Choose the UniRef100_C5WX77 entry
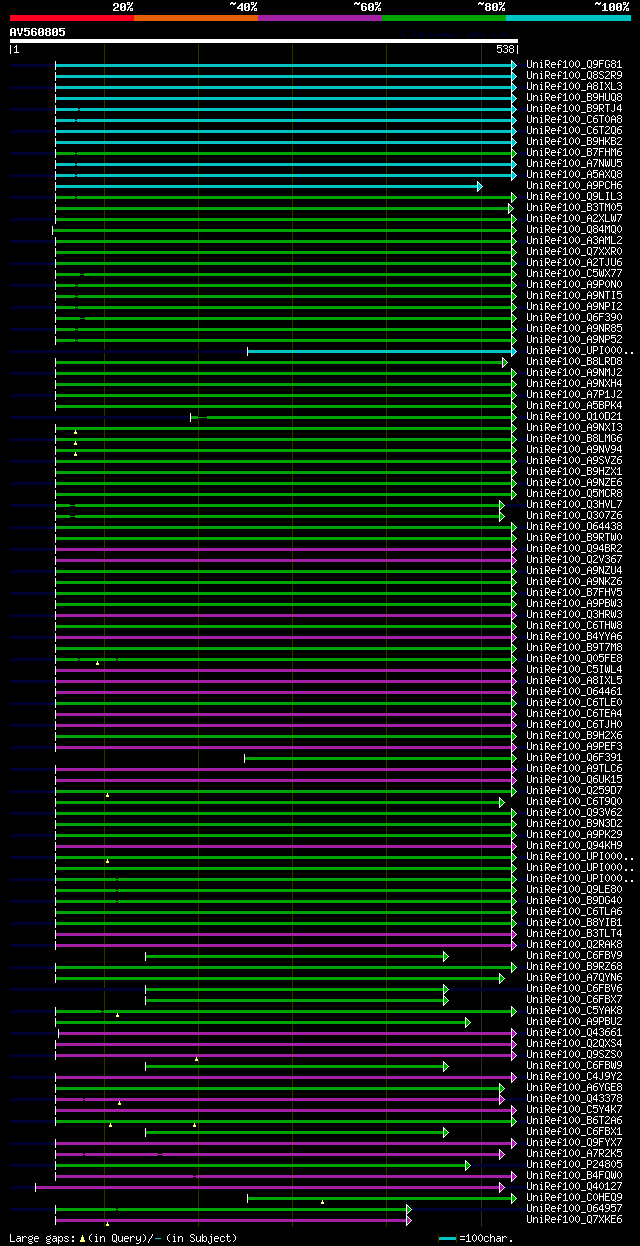Image resolution: width=640 pixels, height=1246 pixels. 574,274
